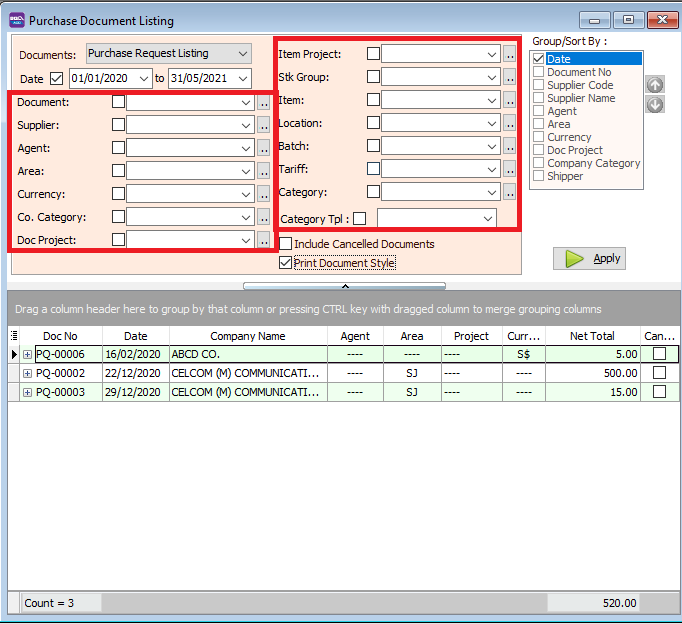Screen dimensions: 682x624
Task: Enable the Item Project filter checkbox
Action: pos(373,53)
